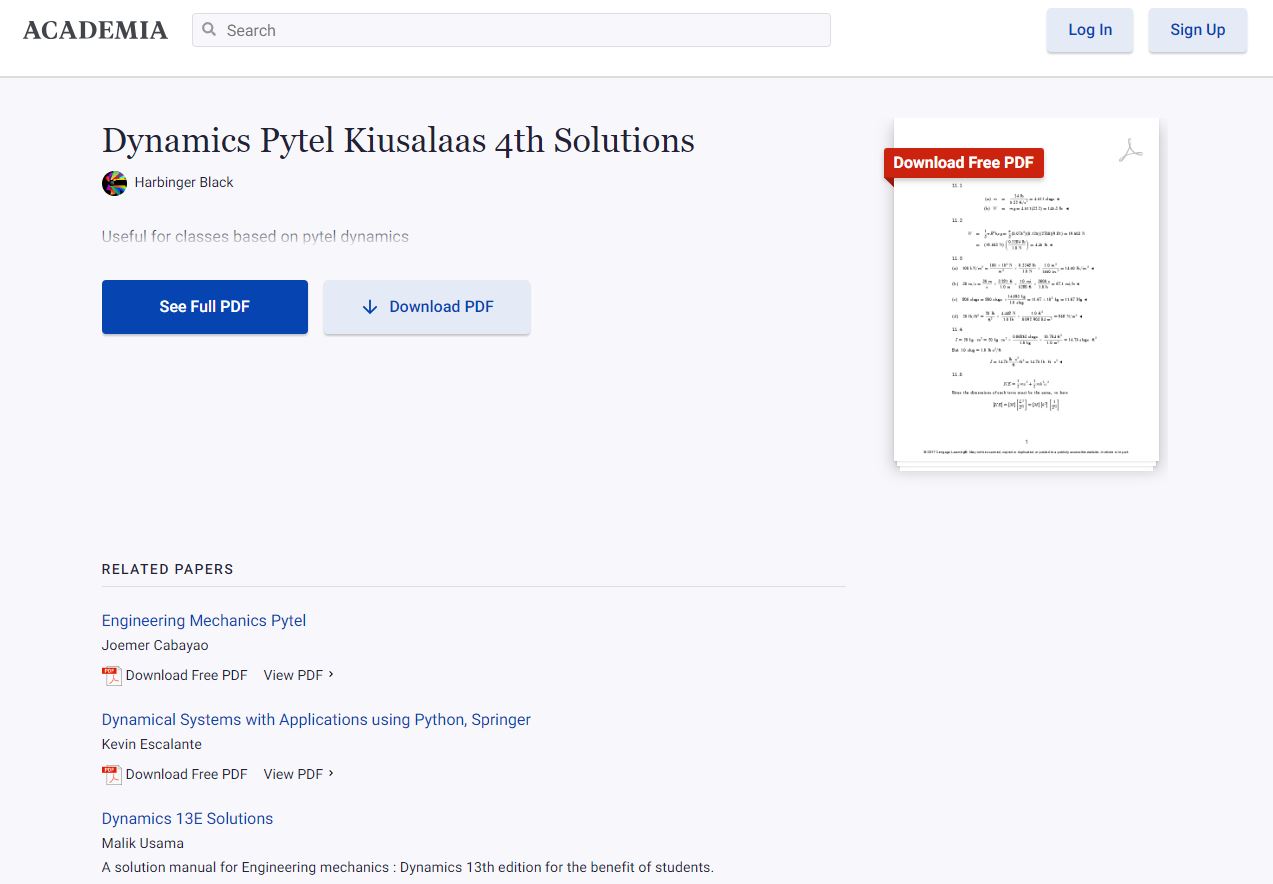Click the Academia logo

(x=95, y=30)
